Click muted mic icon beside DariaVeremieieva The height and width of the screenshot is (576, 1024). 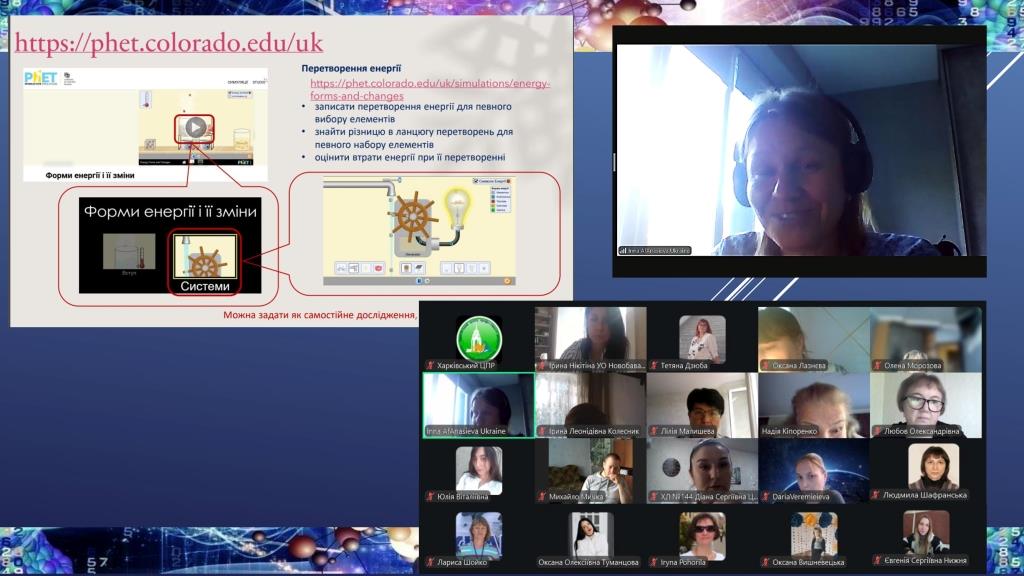(766, 496)
